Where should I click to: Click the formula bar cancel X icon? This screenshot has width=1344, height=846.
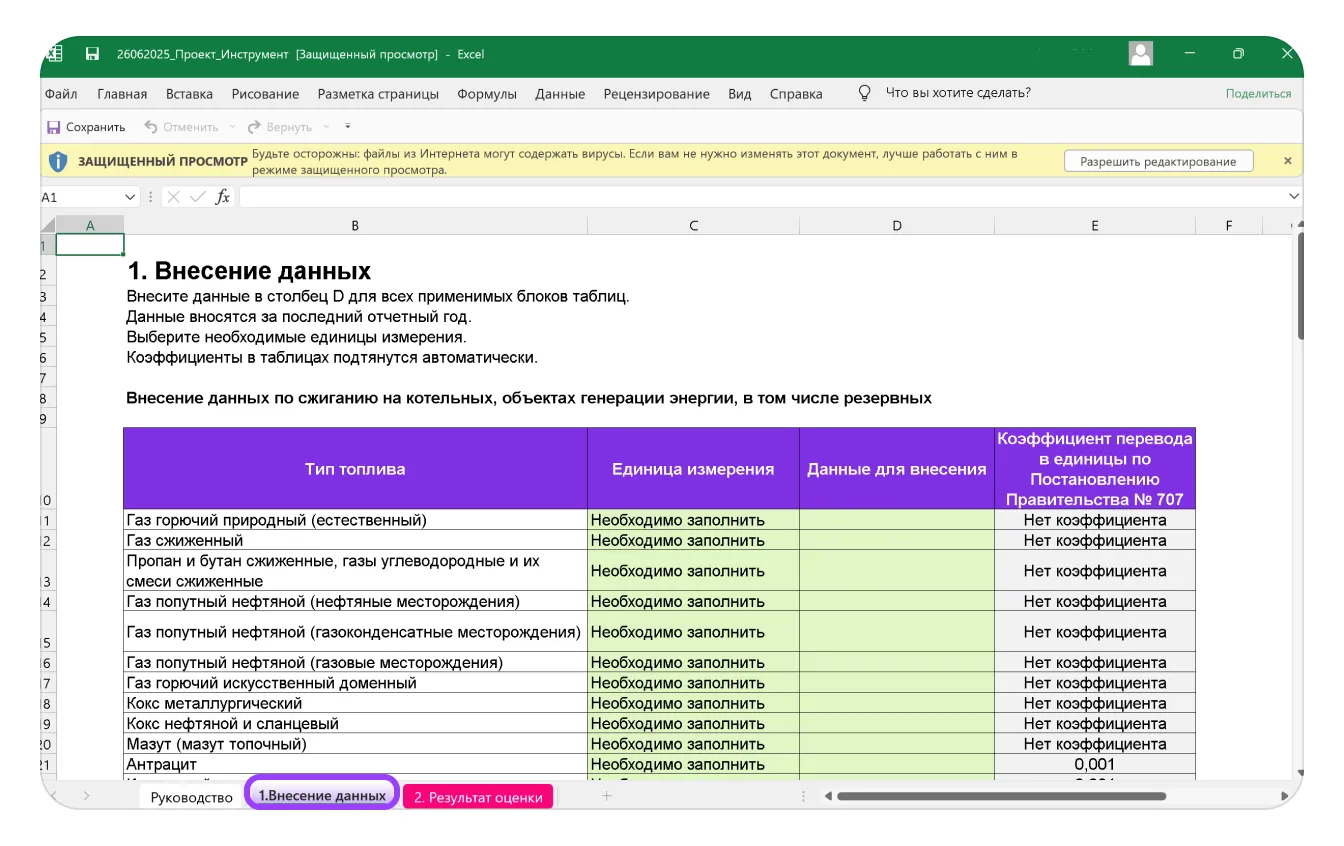pyautogui.click(x=174, y=197)
